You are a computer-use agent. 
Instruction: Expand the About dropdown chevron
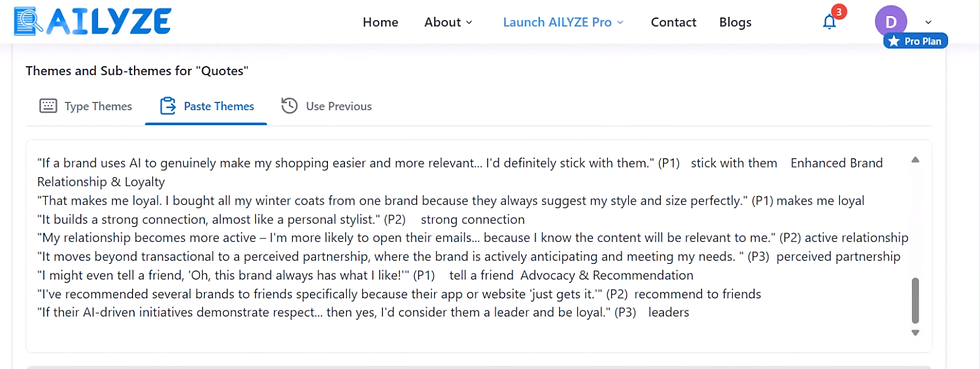469,23
